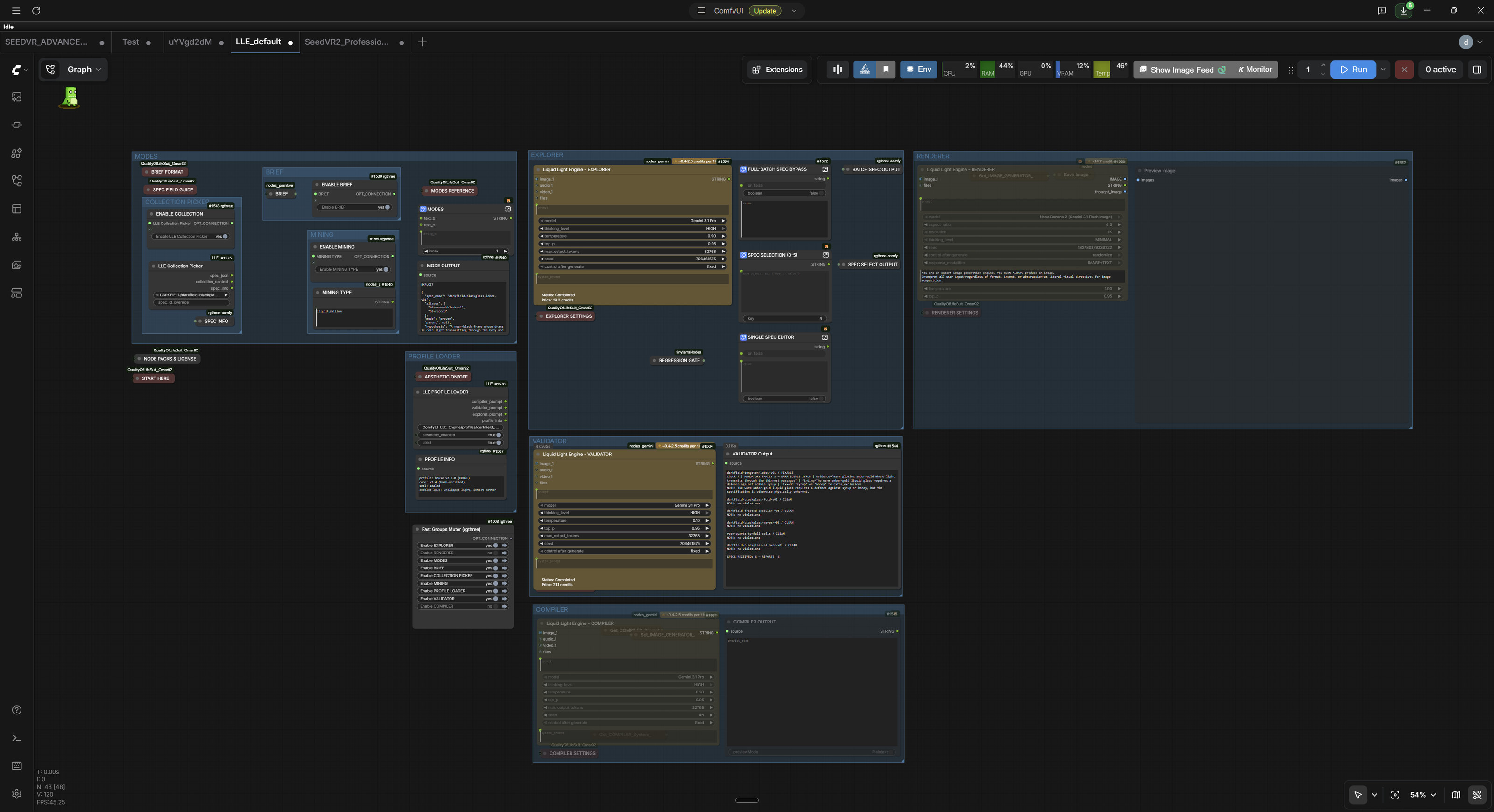Image resolution: width=1494 pixels, height=812 pixels.
Task: Click the Show Image Feed button
Action: pyautogui.click(x=1182, y=70)
